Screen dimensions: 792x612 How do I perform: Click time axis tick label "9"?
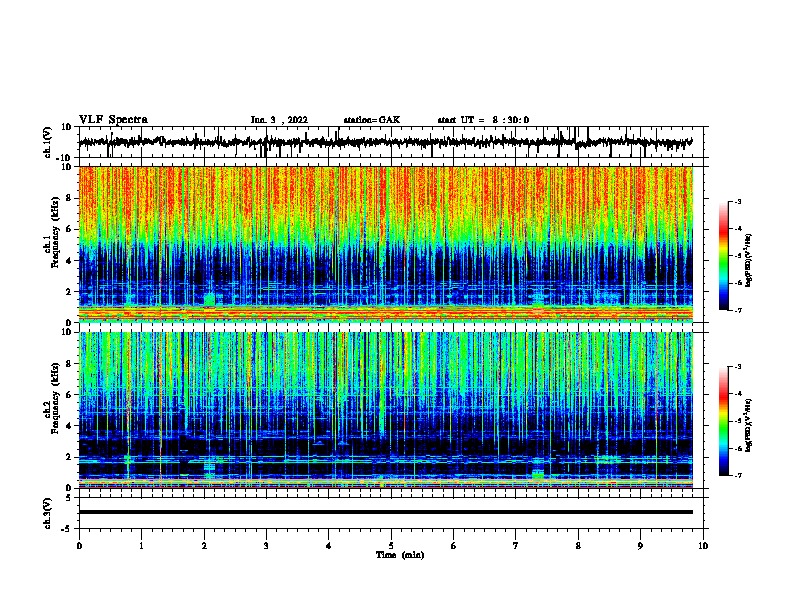click(640, 546)
